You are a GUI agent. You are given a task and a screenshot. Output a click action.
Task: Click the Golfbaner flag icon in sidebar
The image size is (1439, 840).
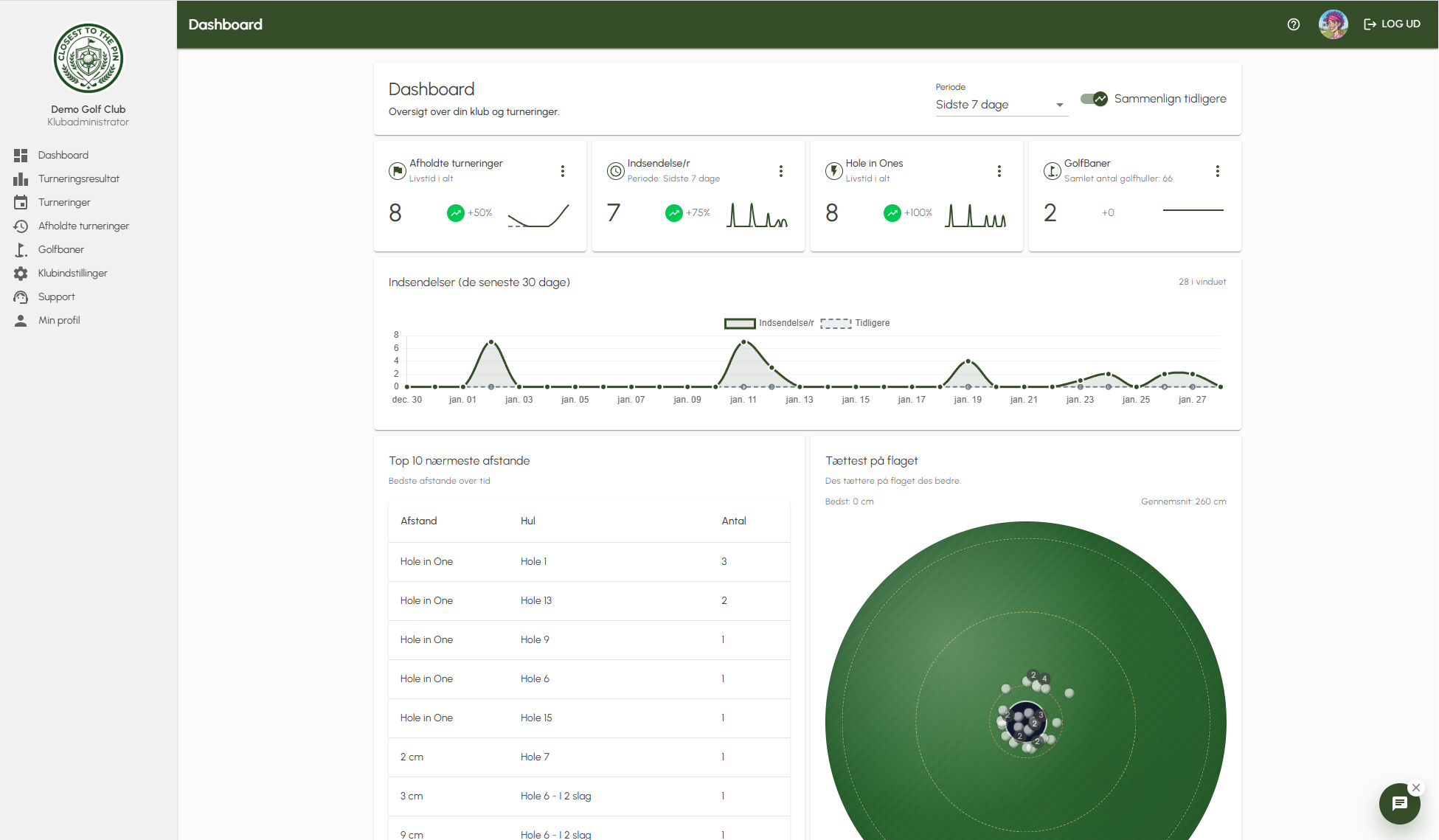pos(21,250)
